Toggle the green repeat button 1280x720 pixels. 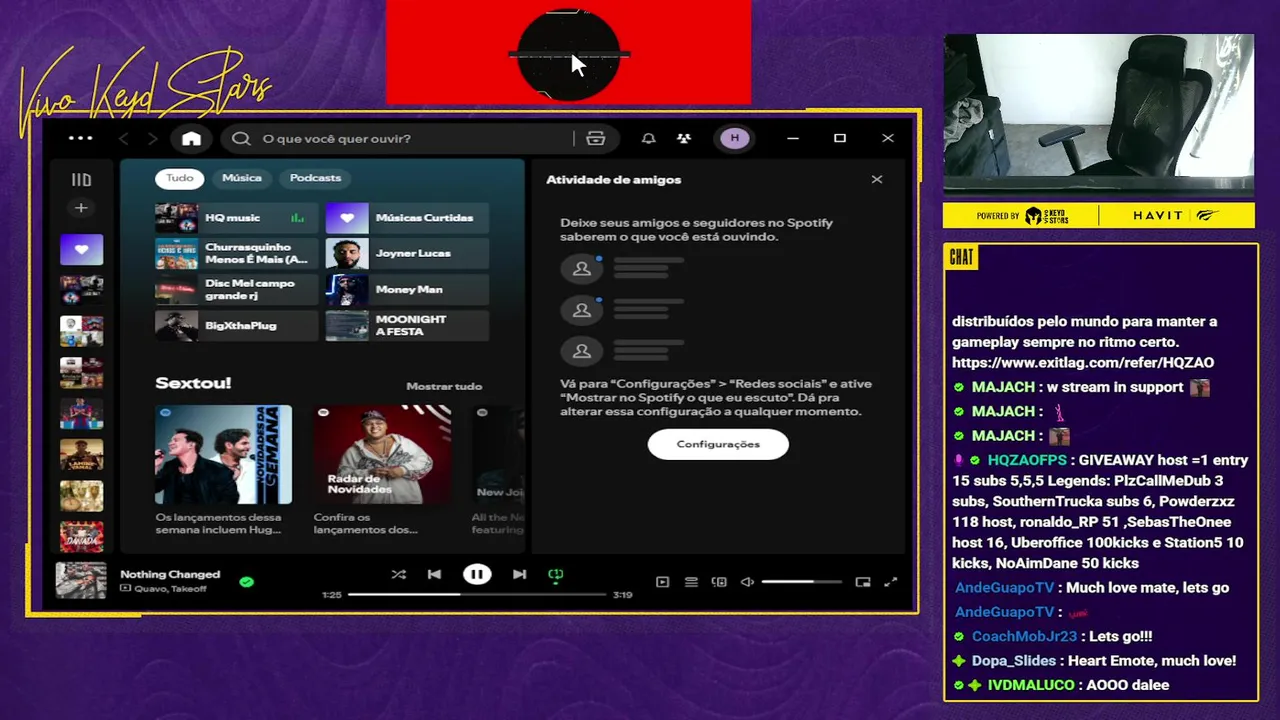coord(556,574)
